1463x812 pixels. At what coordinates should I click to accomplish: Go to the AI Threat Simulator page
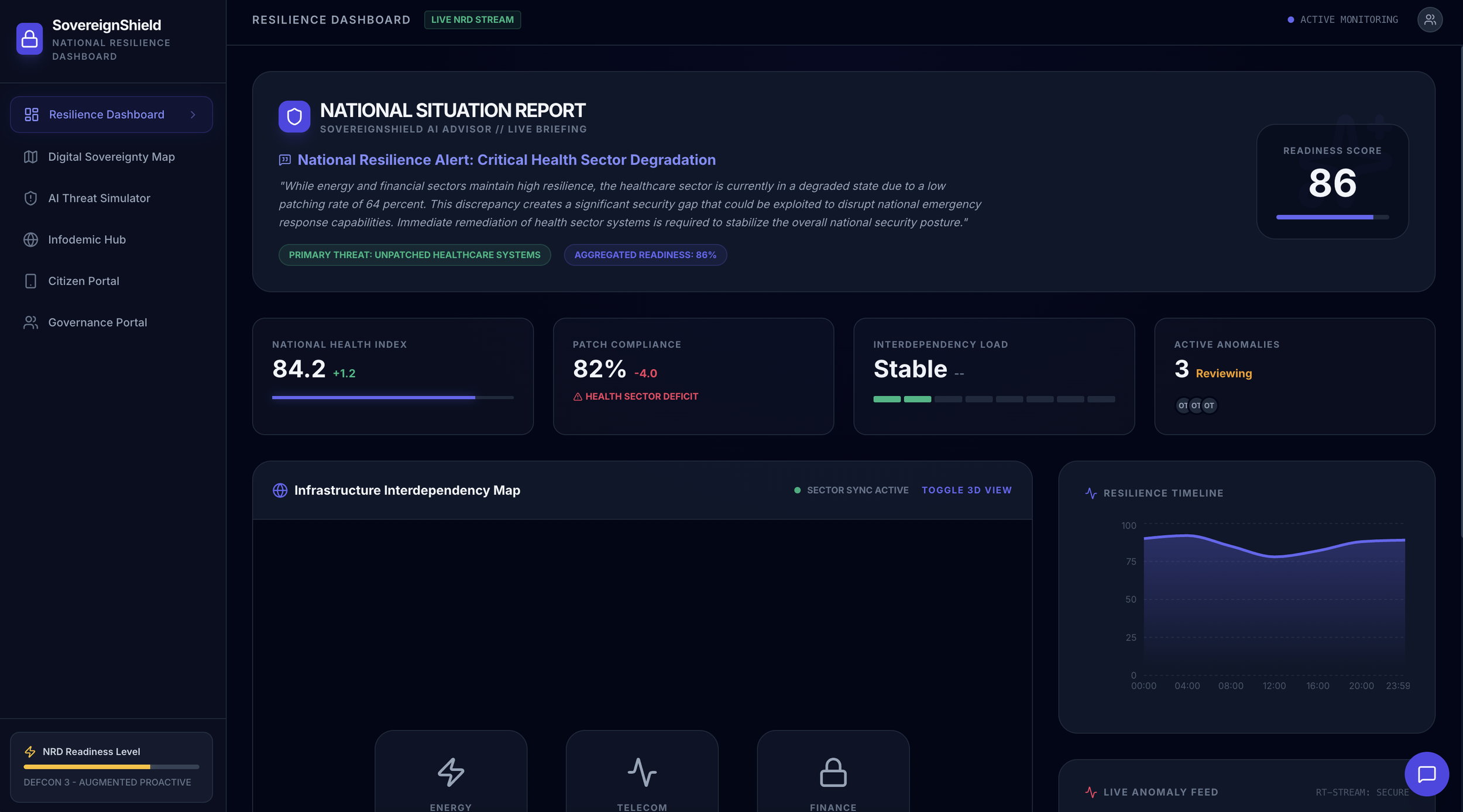99,198
